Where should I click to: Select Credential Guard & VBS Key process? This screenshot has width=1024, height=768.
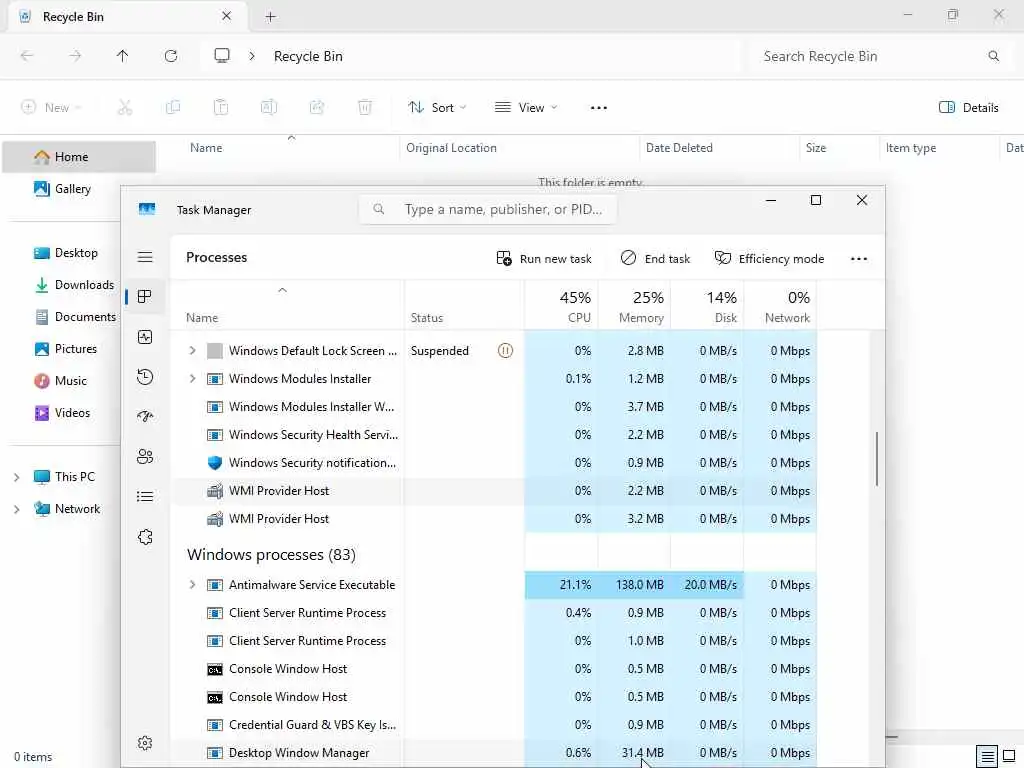(x=494, y=725)
